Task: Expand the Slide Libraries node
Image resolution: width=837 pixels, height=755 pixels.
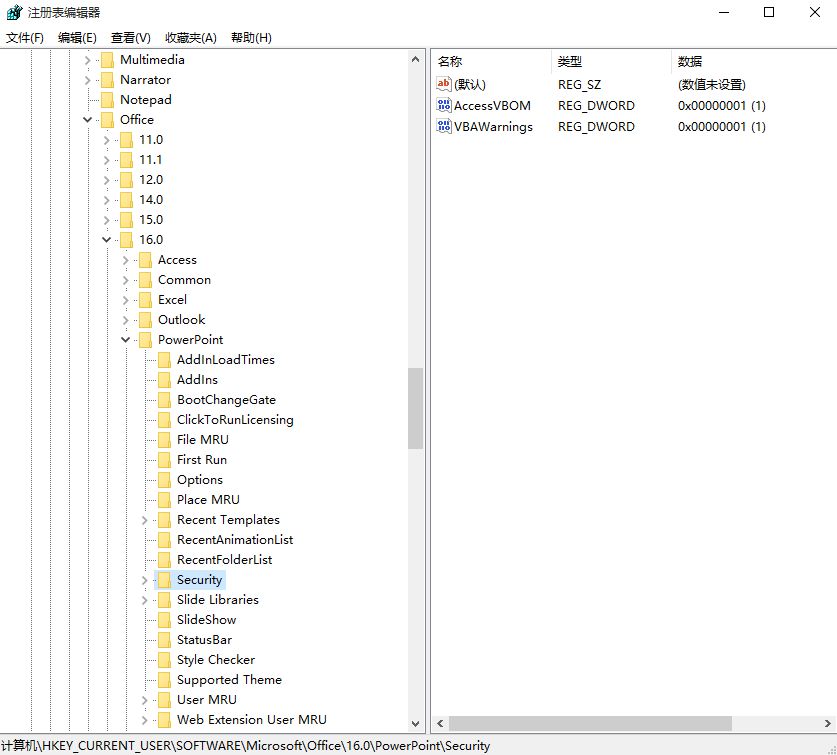Action: 145,600
